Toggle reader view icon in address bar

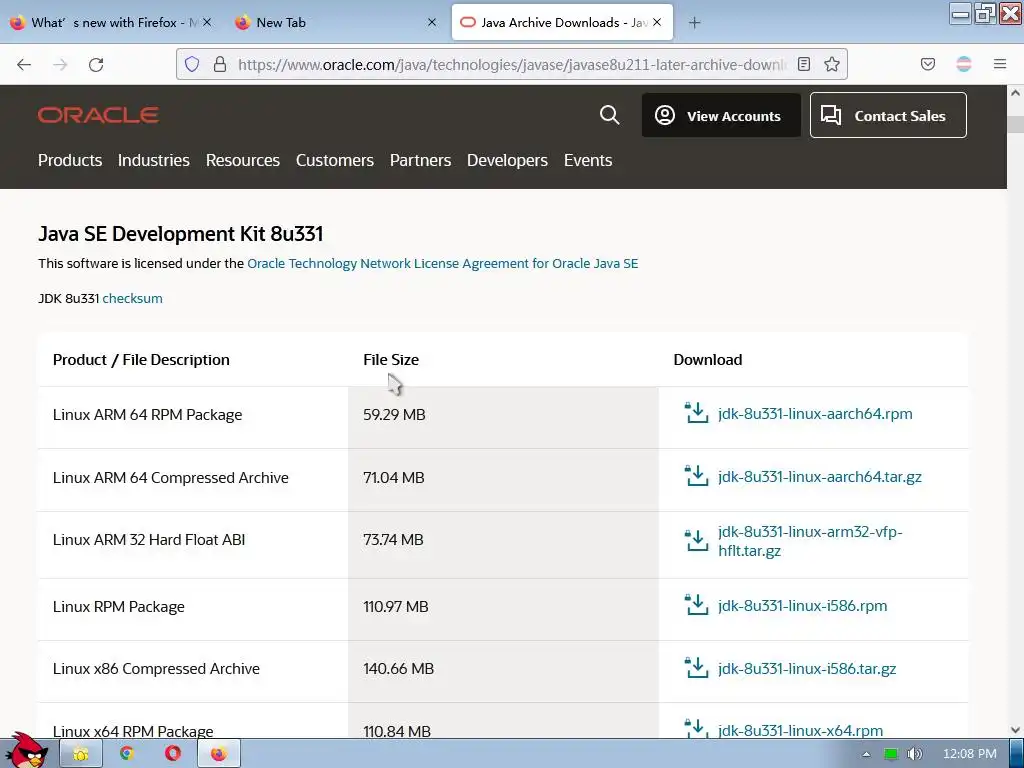[804, 64]
